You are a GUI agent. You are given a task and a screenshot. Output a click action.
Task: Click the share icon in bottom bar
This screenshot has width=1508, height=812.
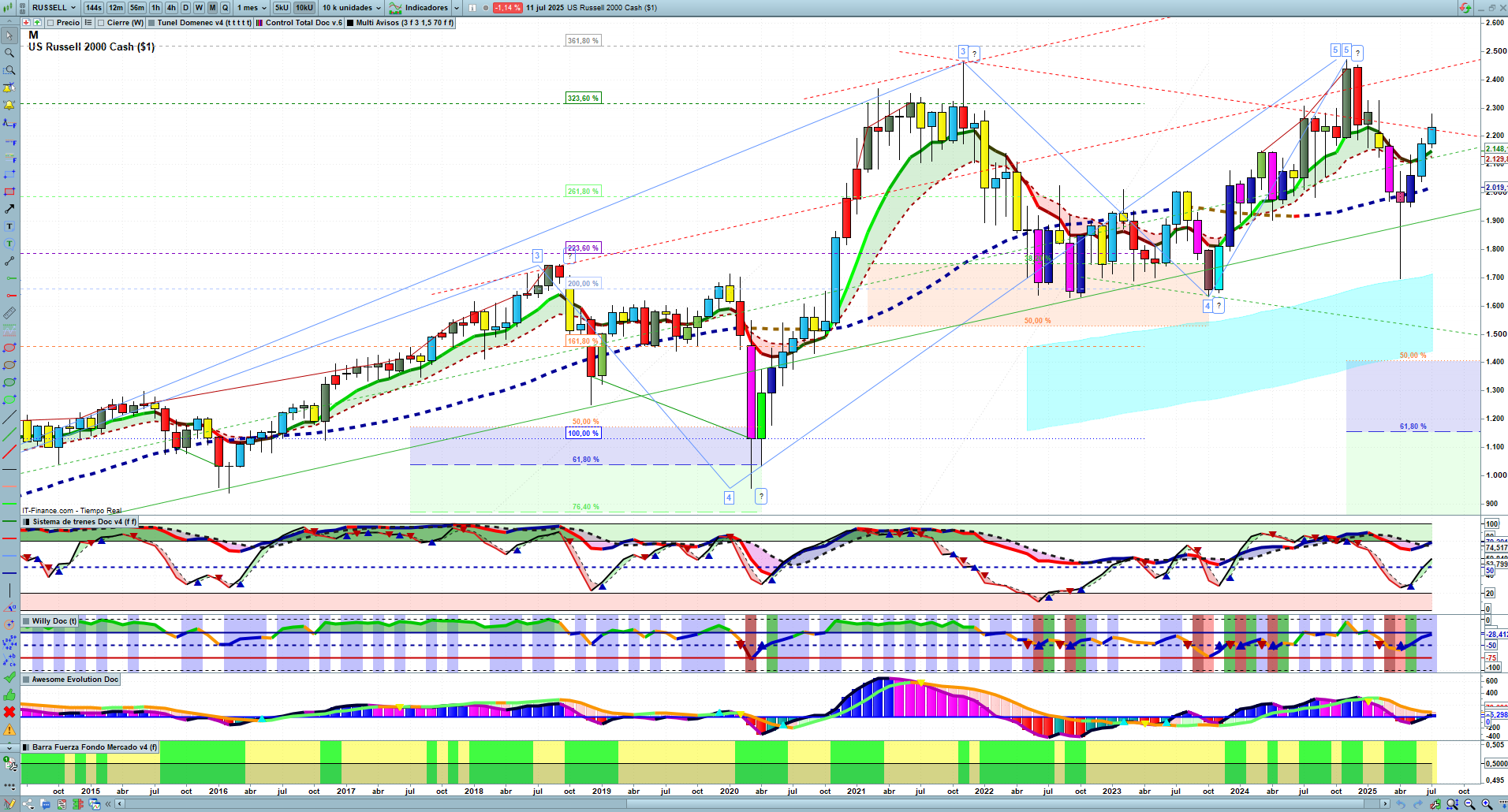[x=28, y=804]
